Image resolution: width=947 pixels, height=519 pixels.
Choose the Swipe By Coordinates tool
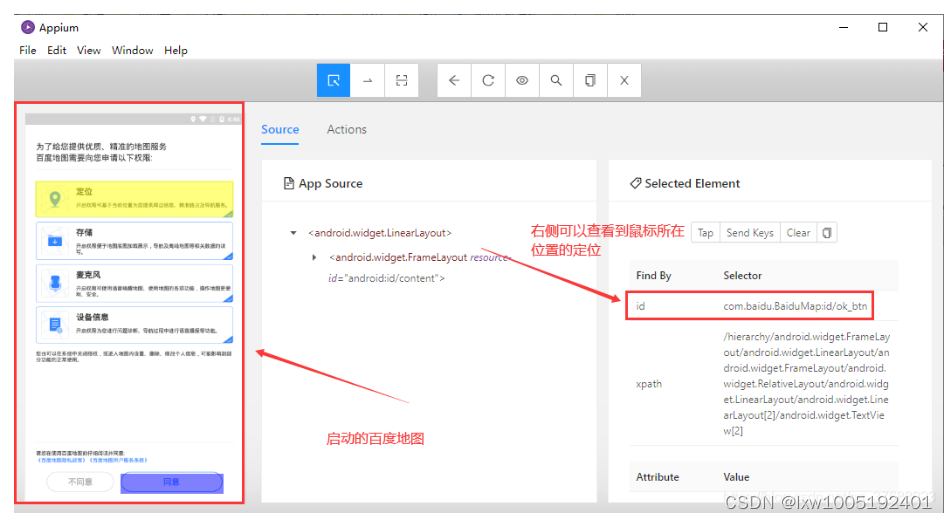(367, 80)
